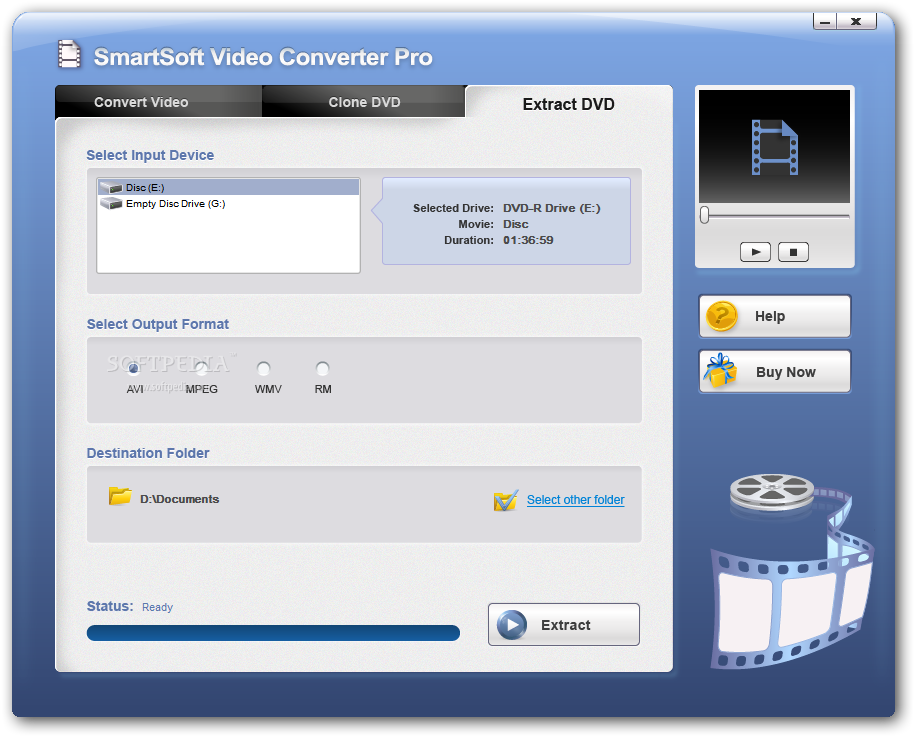Viewport: 915px width, 737px height.
Task: Switch to the Convert Video tab
Action: tap(158, 102)
